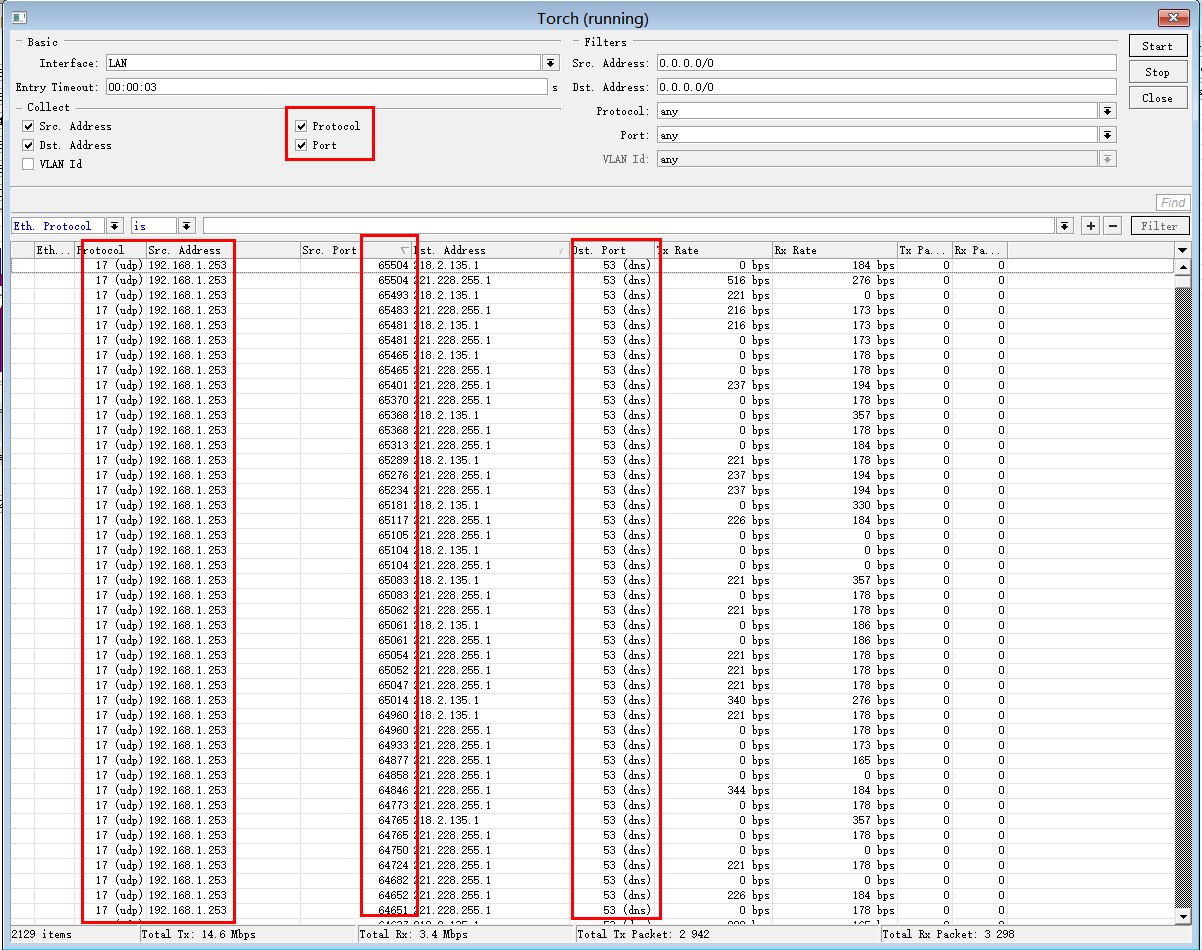Screen dimensions: 1202x950
Task: Toggle Dst. Address collection checkbox
Action: (28, 145)
